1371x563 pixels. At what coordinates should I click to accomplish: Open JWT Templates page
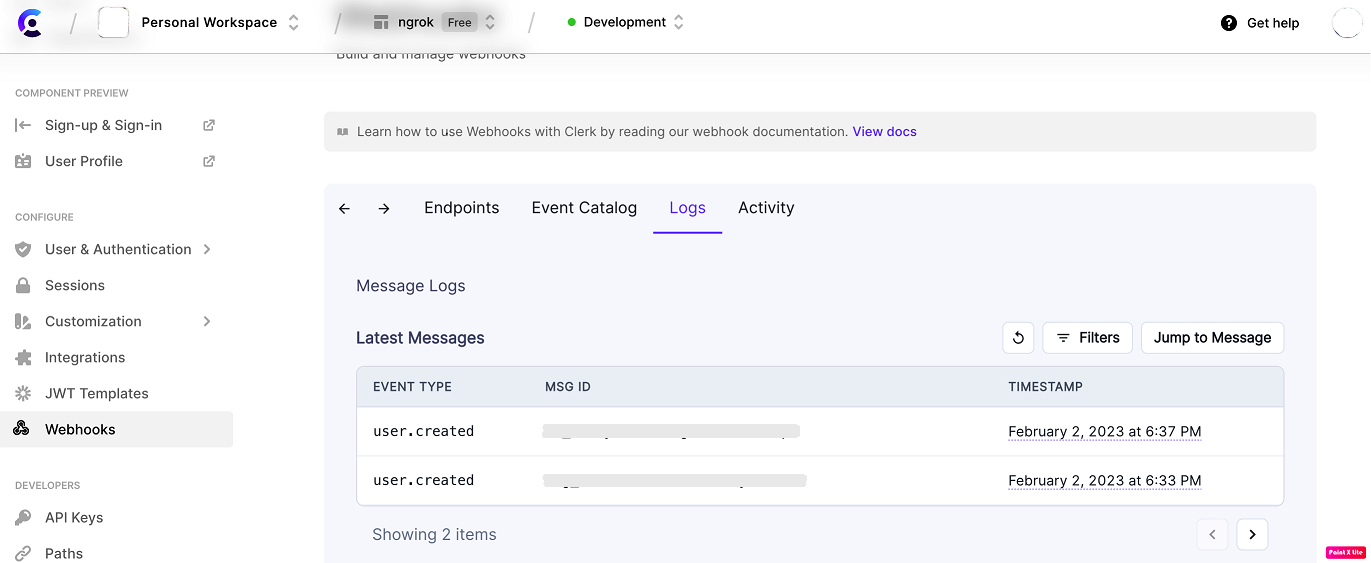click(97, 393)
